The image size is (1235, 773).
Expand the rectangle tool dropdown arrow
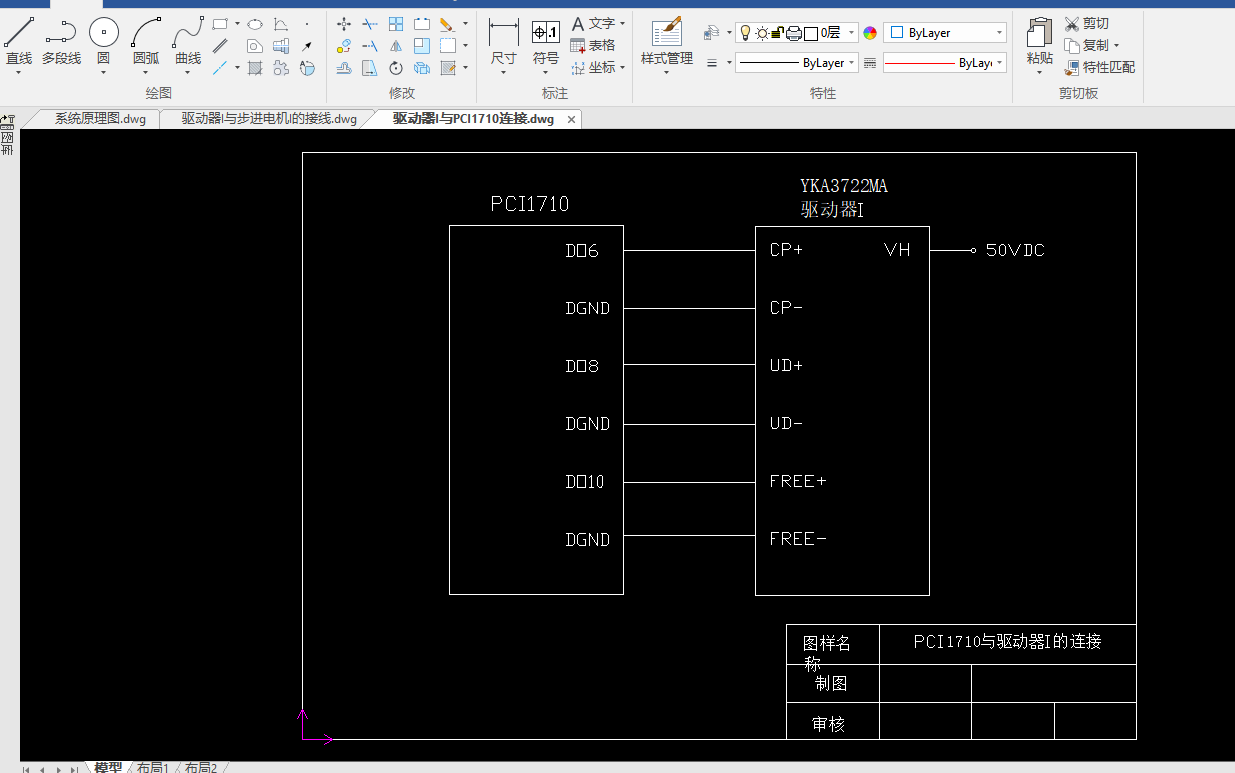[237, 23]
